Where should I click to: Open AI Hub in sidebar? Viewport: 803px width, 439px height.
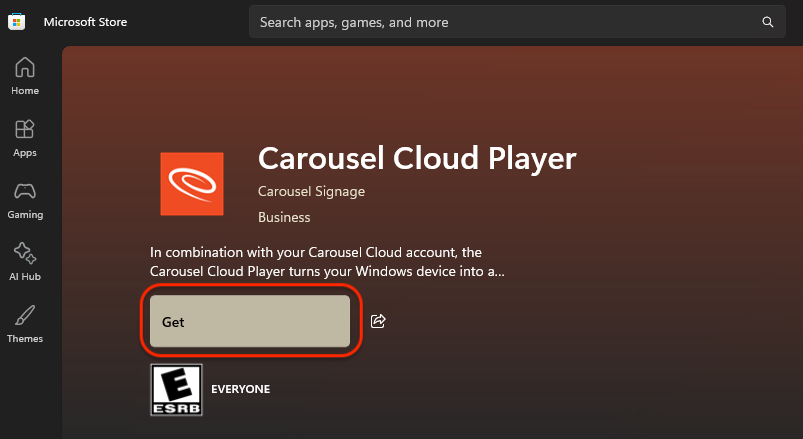point(25,262)
